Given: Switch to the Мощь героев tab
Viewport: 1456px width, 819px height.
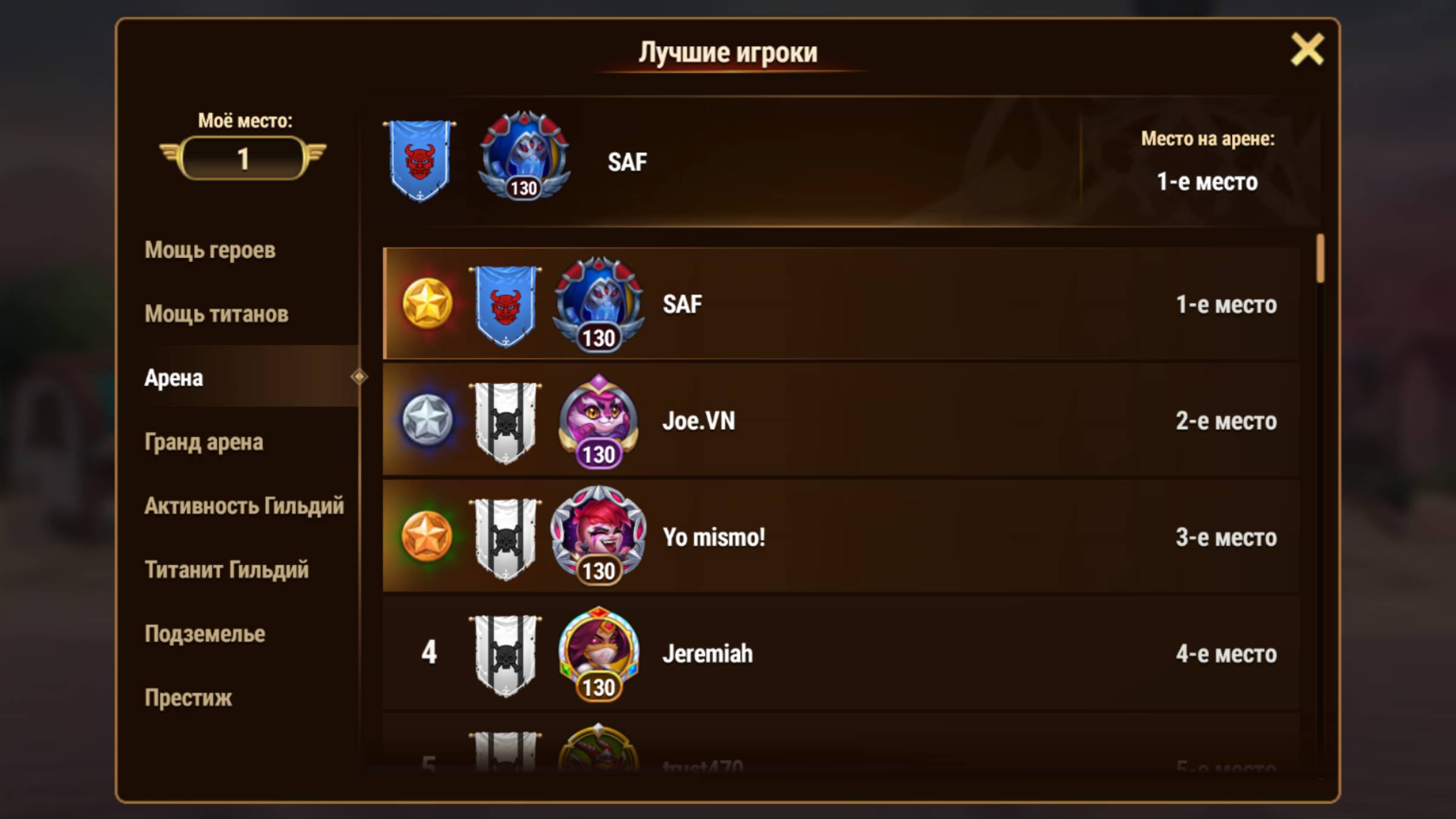Looking at the screenshot, I should coord(210,250).
